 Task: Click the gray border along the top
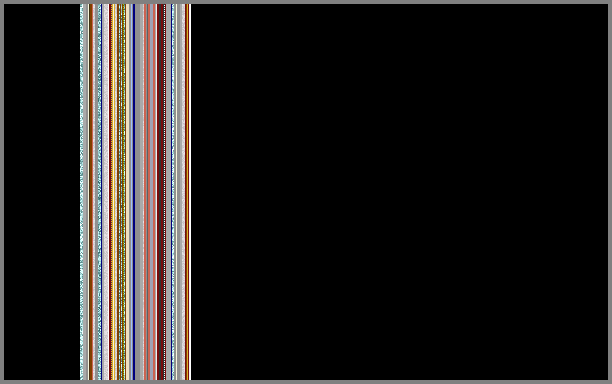(306, 2)
